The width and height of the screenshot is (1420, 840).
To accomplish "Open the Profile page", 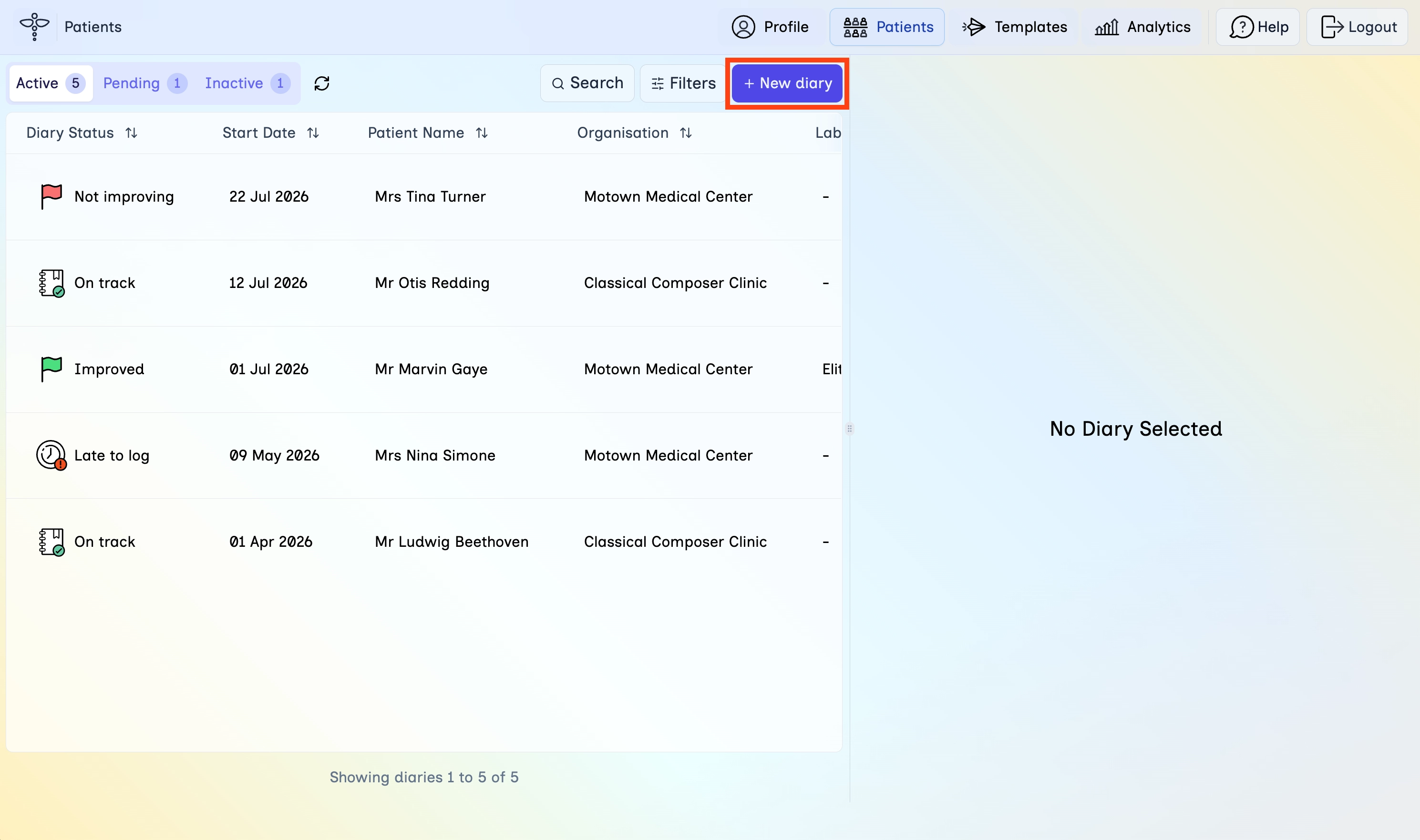I will click(770, 27).
